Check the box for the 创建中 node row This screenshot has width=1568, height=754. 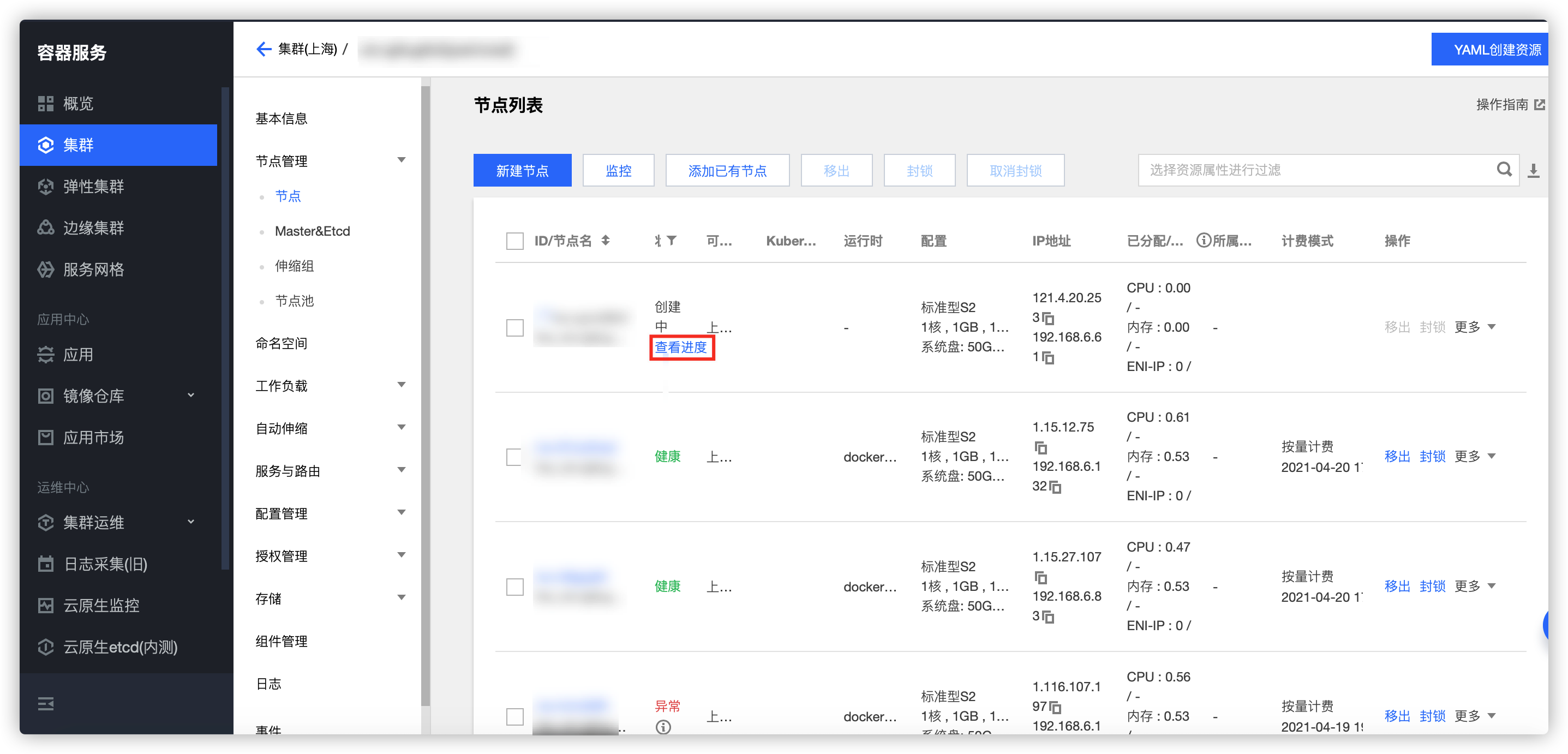coord(515,327)
